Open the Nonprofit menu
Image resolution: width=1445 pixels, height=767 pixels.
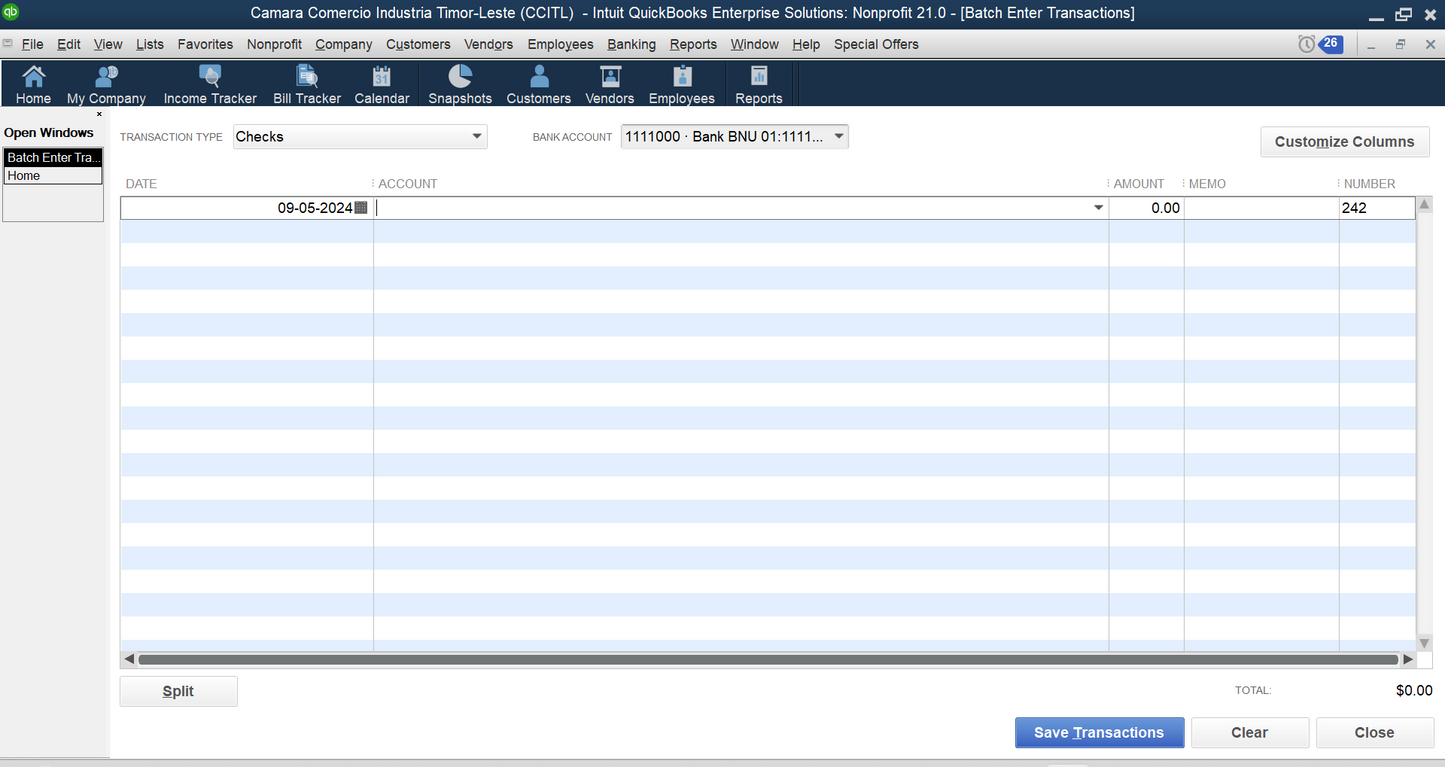(x=274, y=44)
